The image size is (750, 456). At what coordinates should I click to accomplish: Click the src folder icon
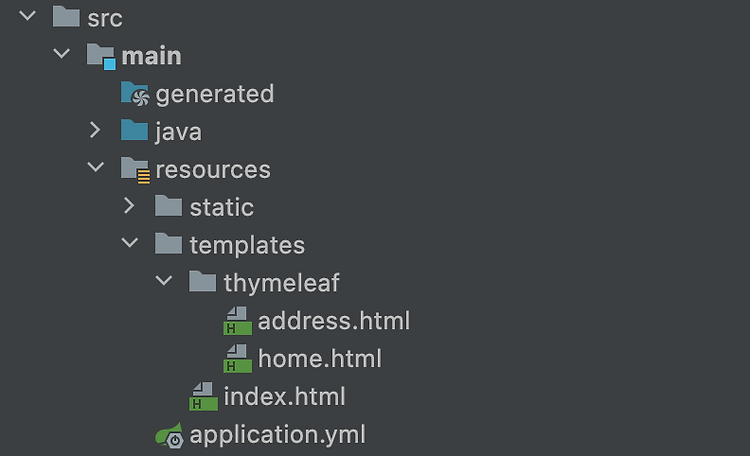click(66, 17)
